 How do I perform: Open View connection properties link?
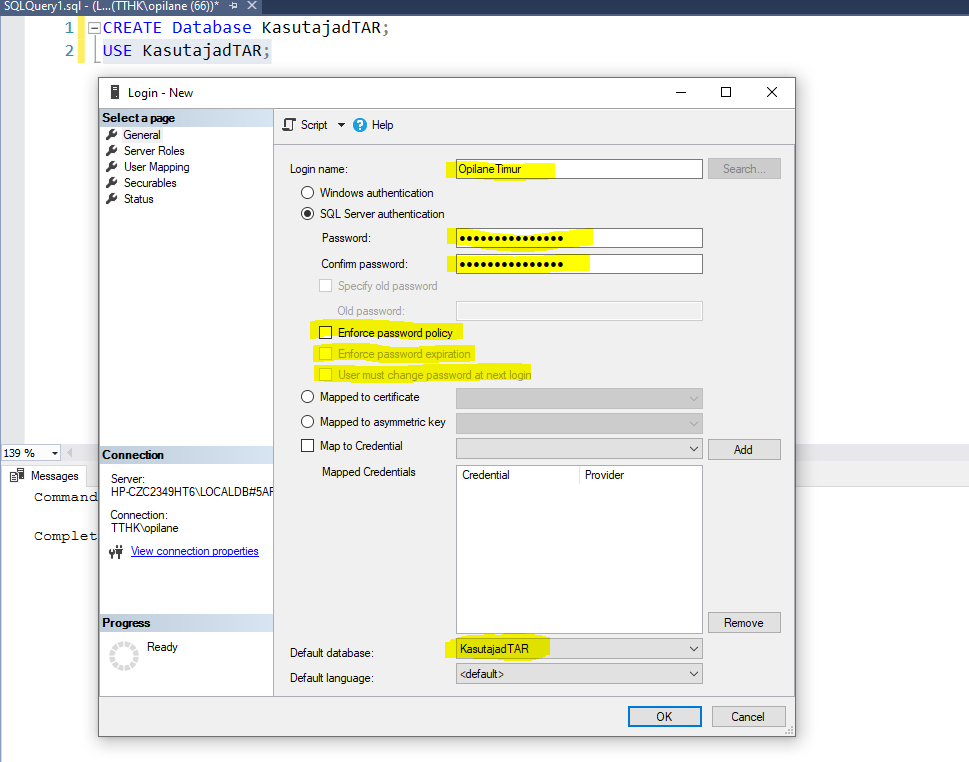[194, 551]
